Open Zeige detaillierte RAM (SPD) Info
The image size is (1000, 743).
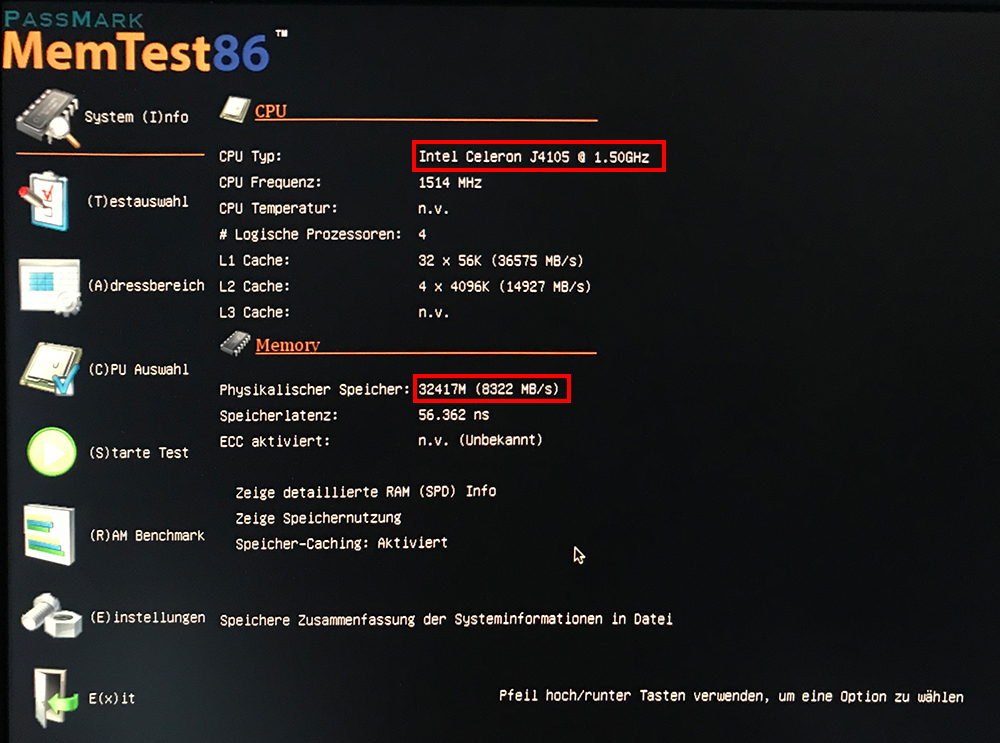(365, 492)
